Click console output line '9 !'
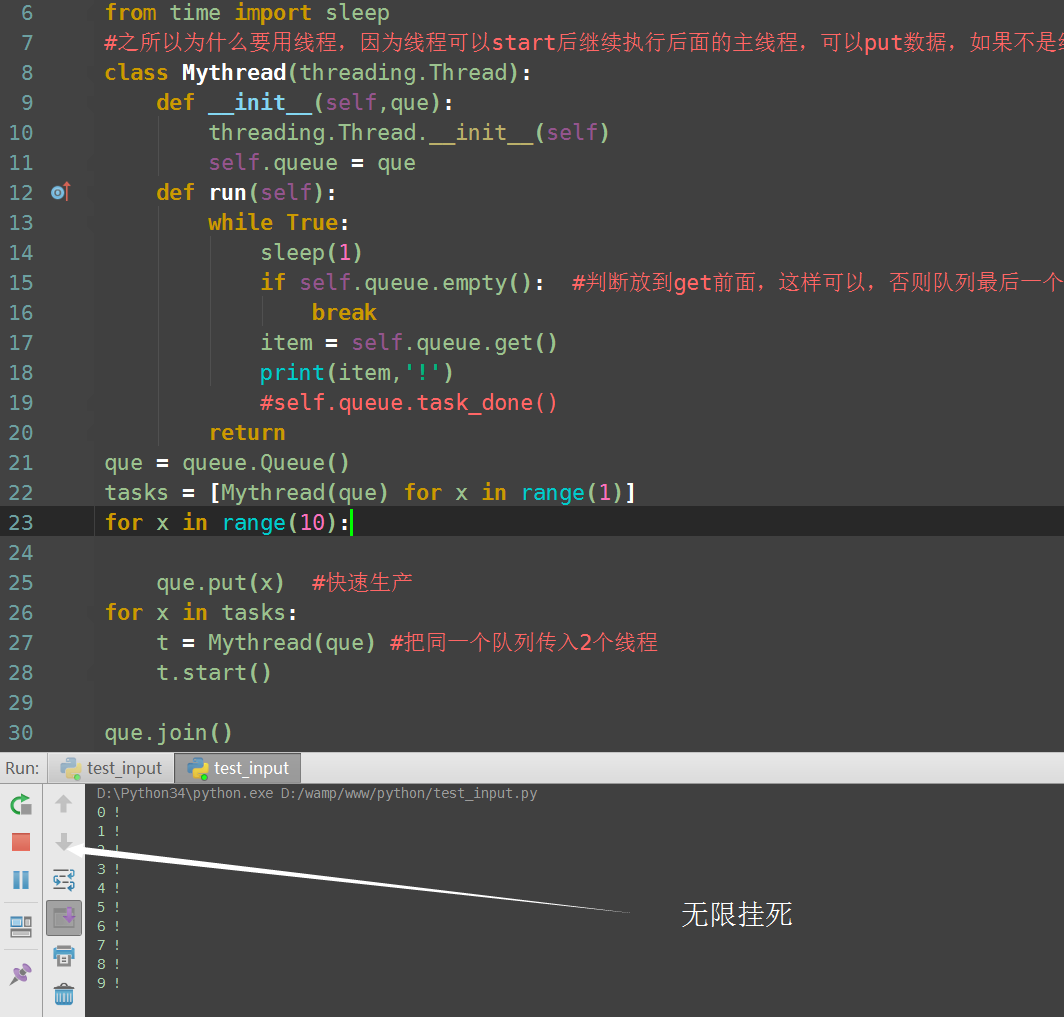1064x1017 pixels. (109, 983)
